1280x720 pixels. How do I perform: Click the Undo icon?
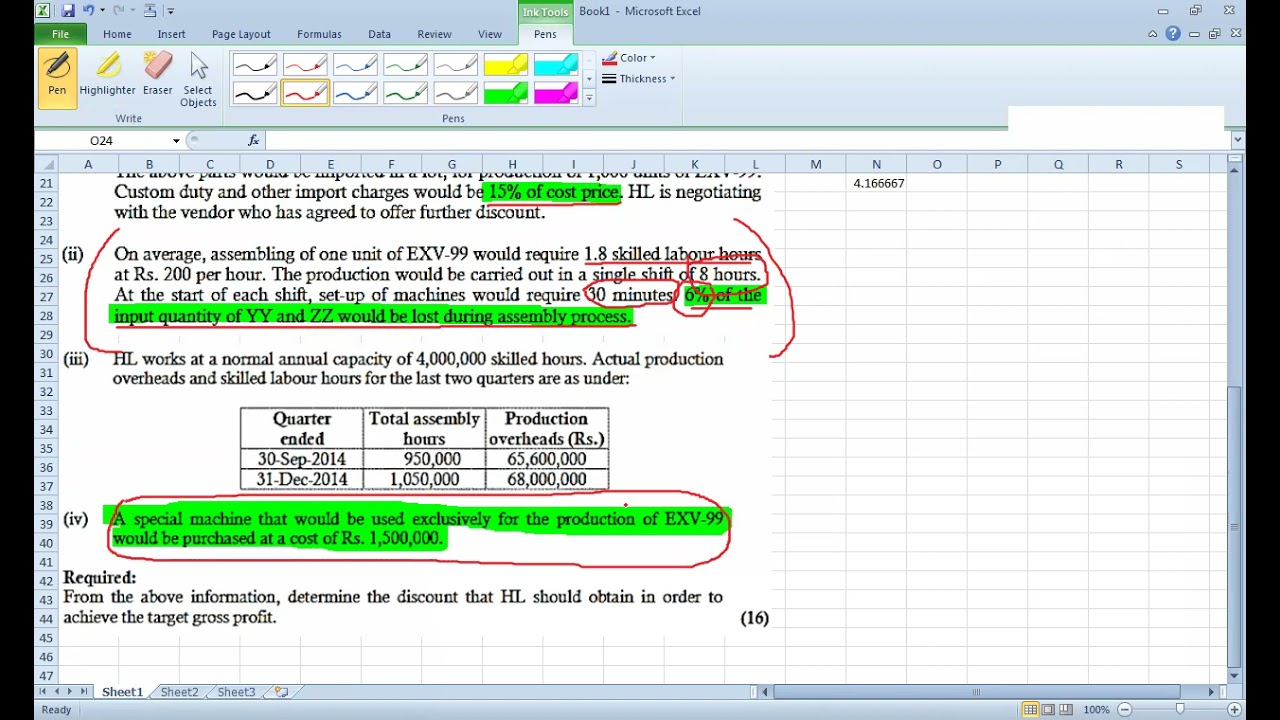pyautogui.click(x=88, y=11)
